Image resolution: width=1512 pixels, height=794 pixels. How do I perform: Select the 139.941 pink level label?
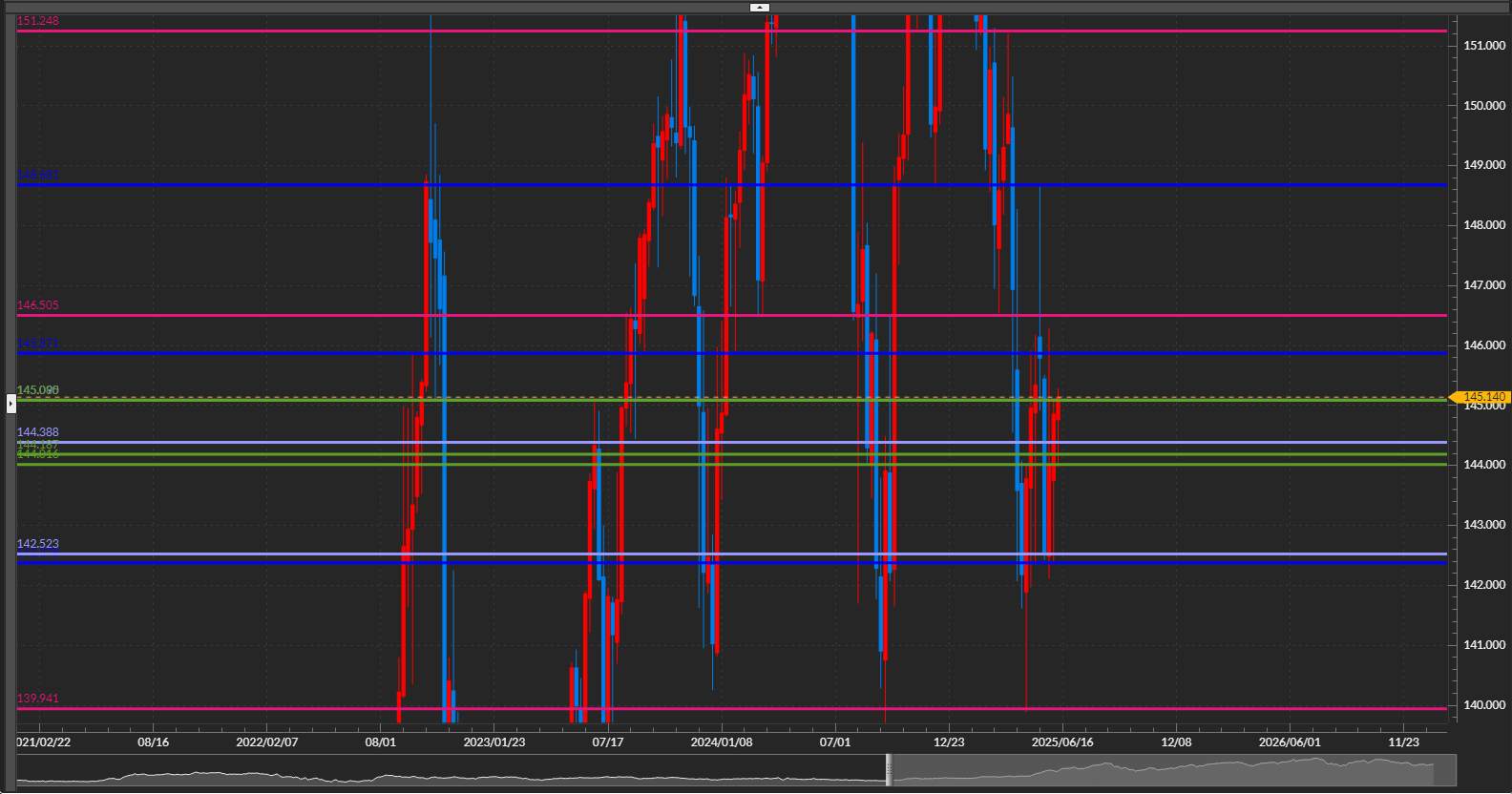tap(38, 699)
